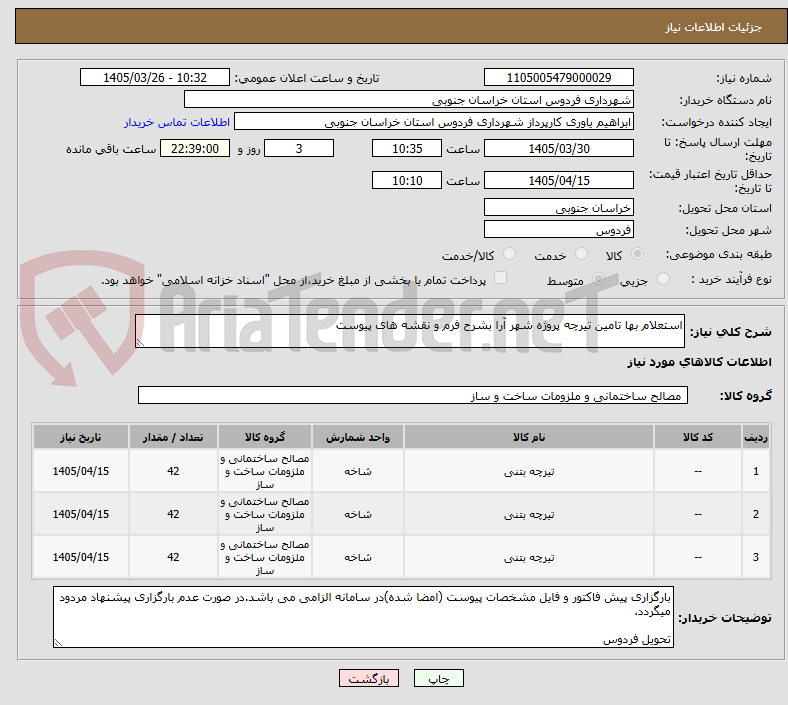Click the buyer notes text area

363,617
